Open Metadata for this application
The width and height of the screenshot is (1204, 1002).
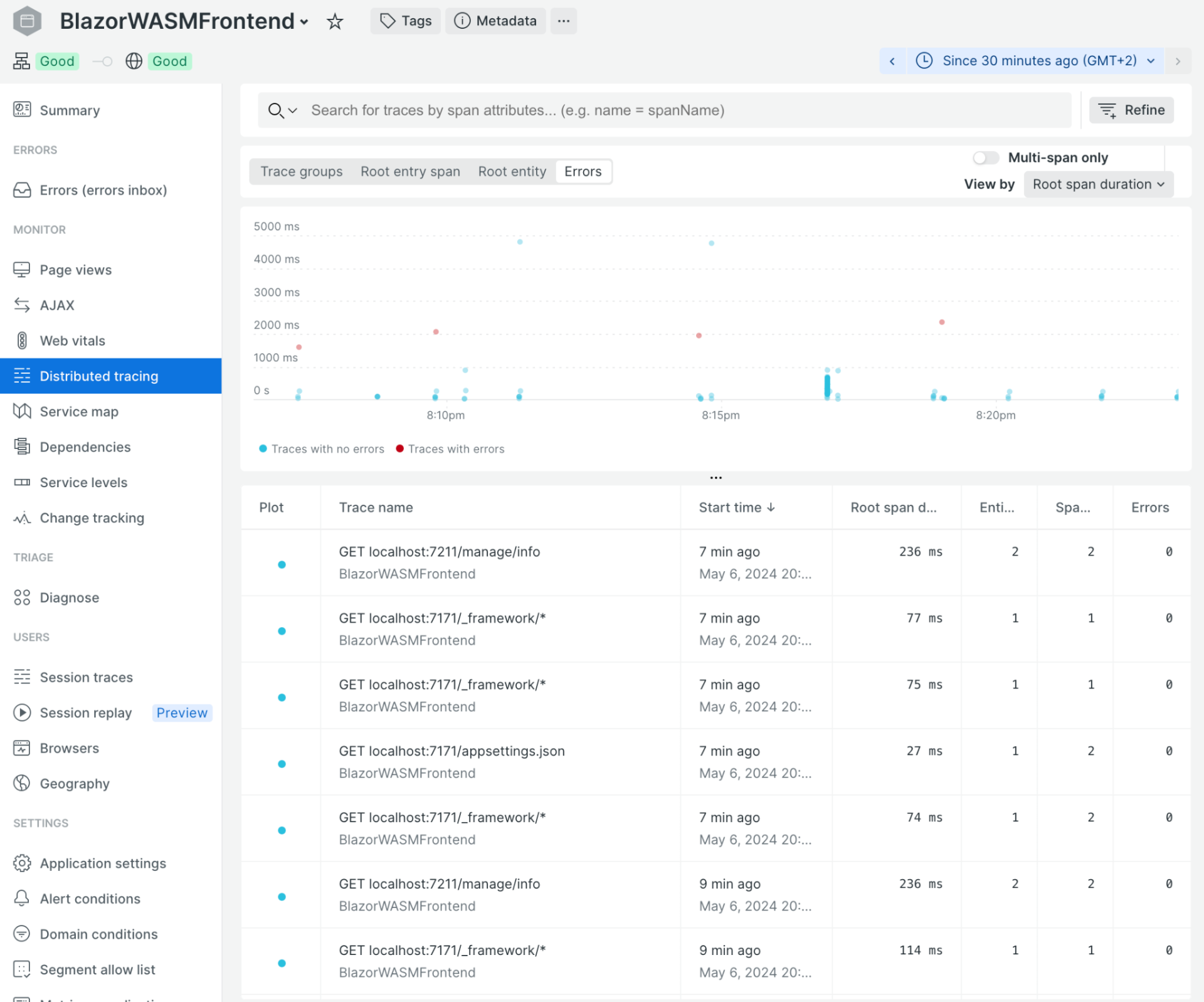(495, 21)
